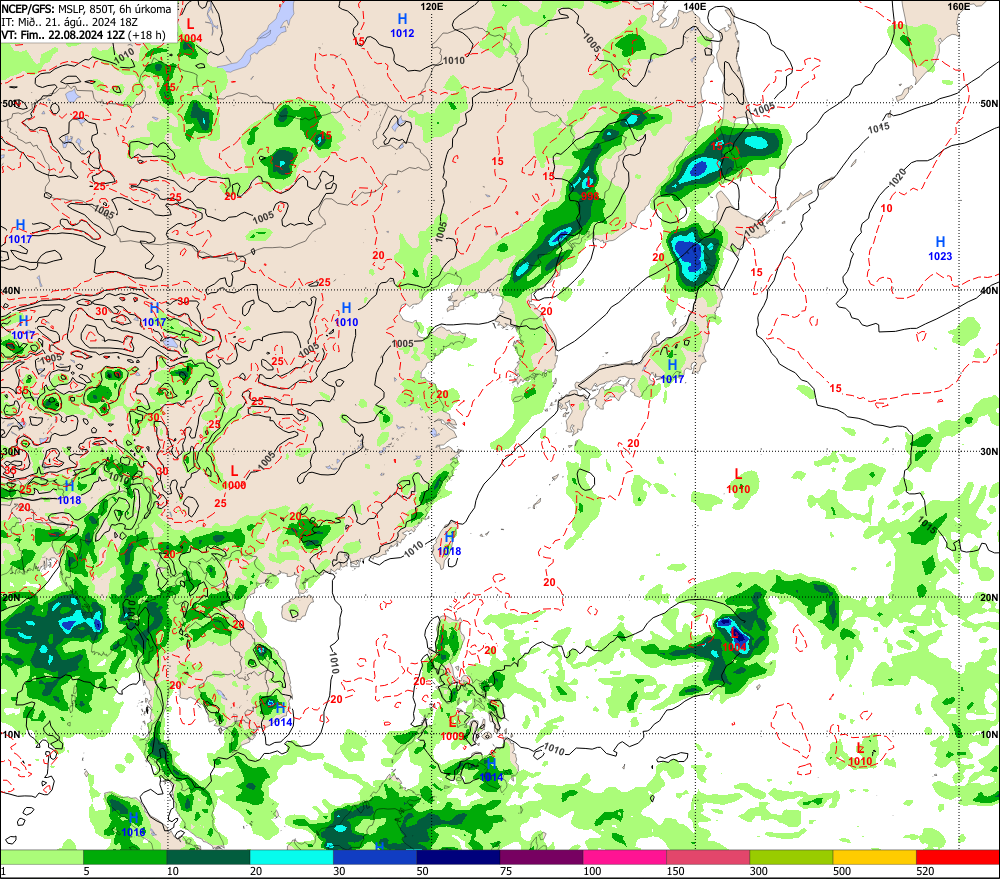Screen dimensions: 1000x879
Task: Click the L 1010 low near 30N
Action: pos(738,482)
